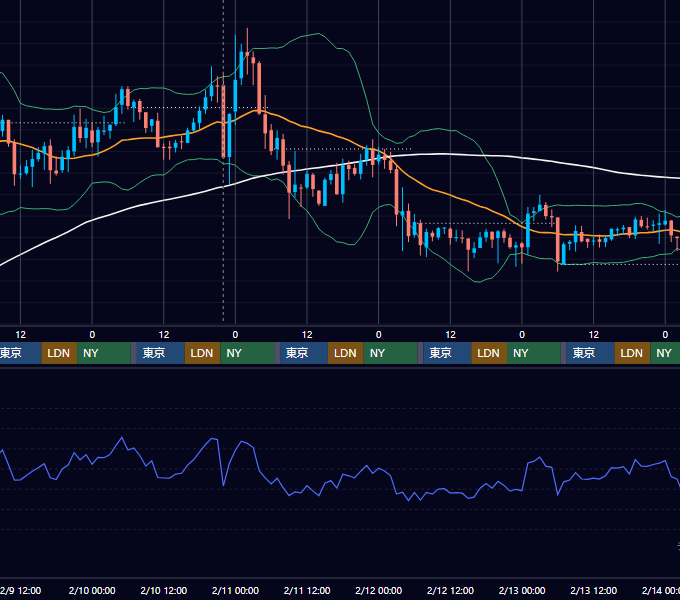Click the "2/10 12:00" time axis label
The height and width of the screenshot is (600, 680).
(x=163, y=590)
